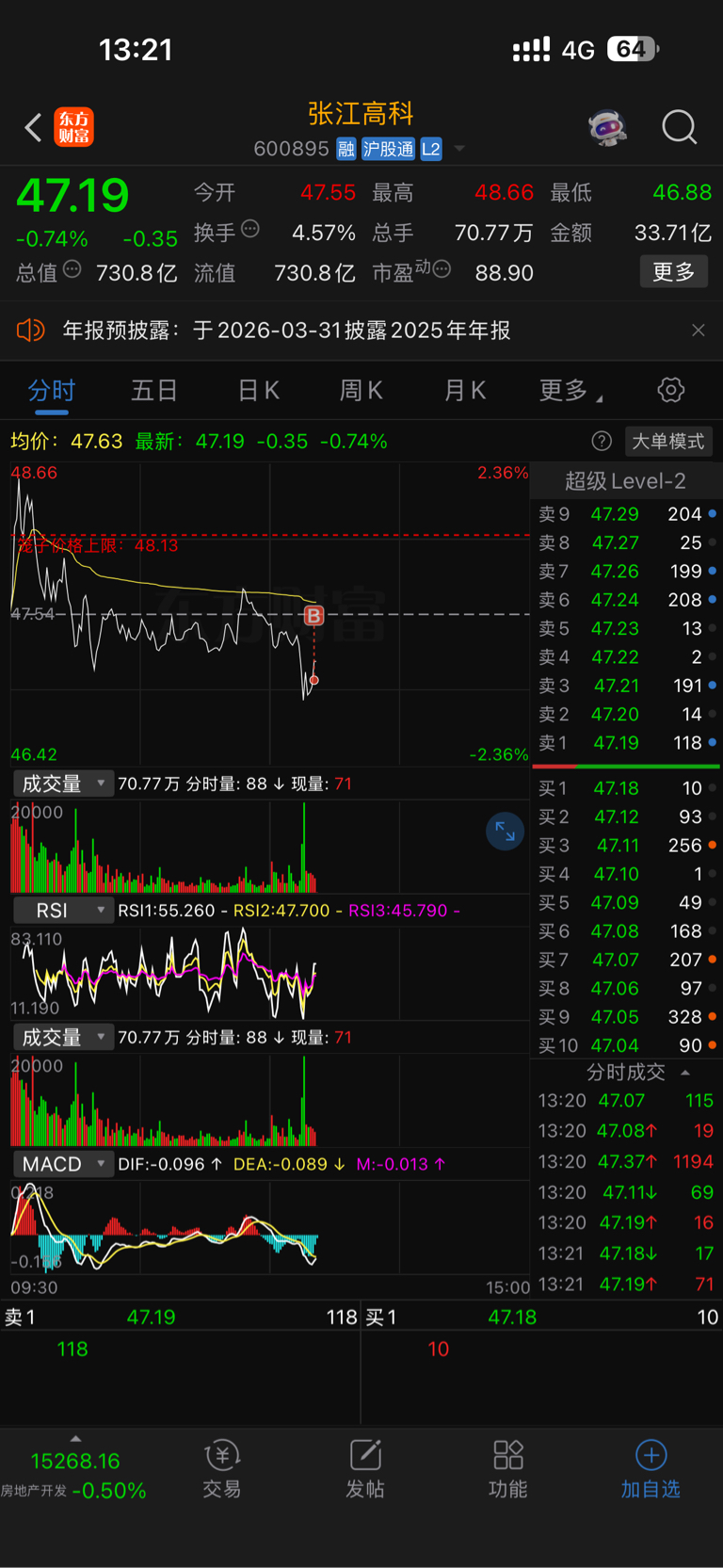The width and height of the screenshot is (723, 1568).
Task: Tap the 融 margin badge
Action: [346, 149]
